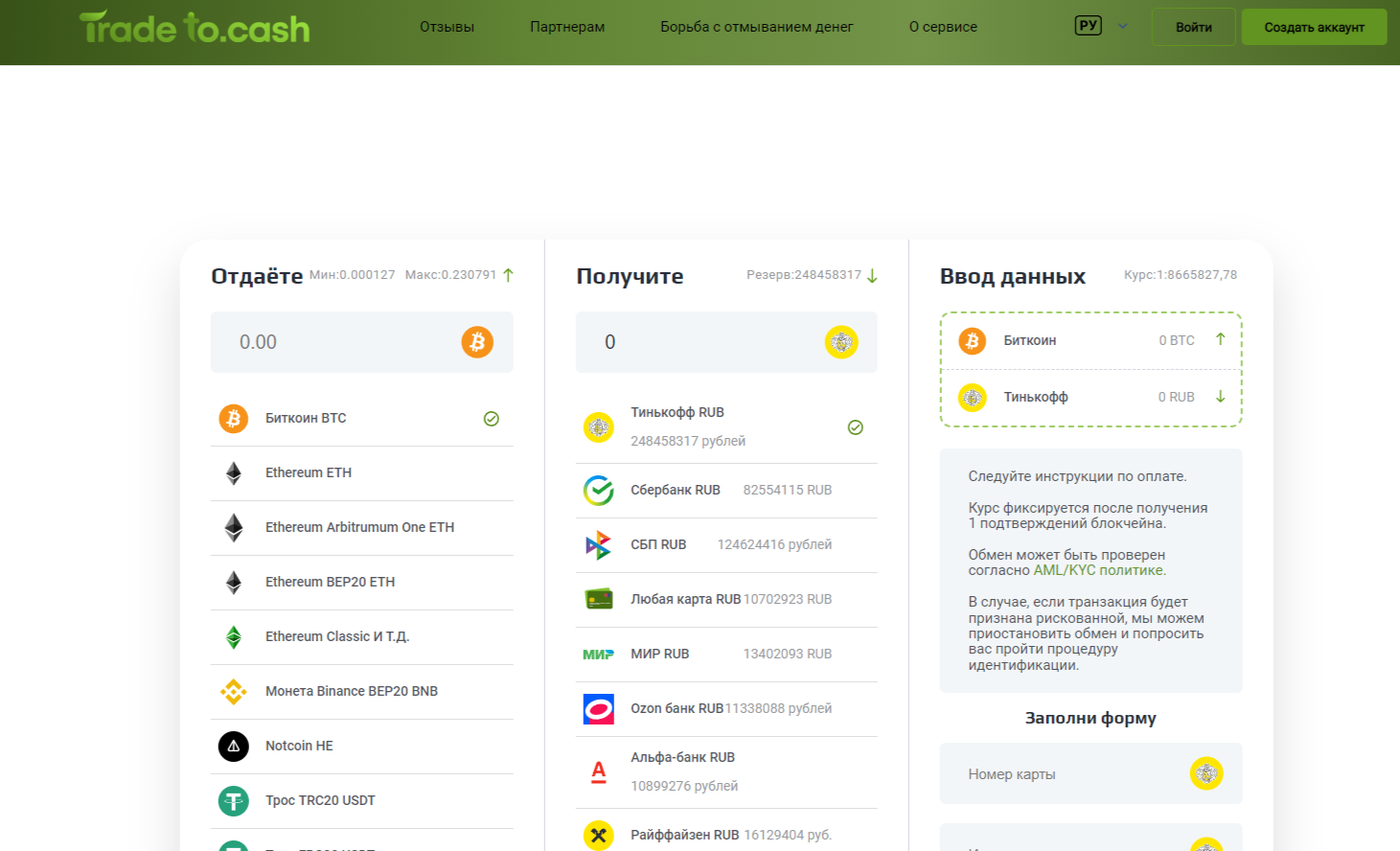Click the down arrow next to 0 RUB
Screen dimensions: 1400x851
click(x=1221, y=397)
